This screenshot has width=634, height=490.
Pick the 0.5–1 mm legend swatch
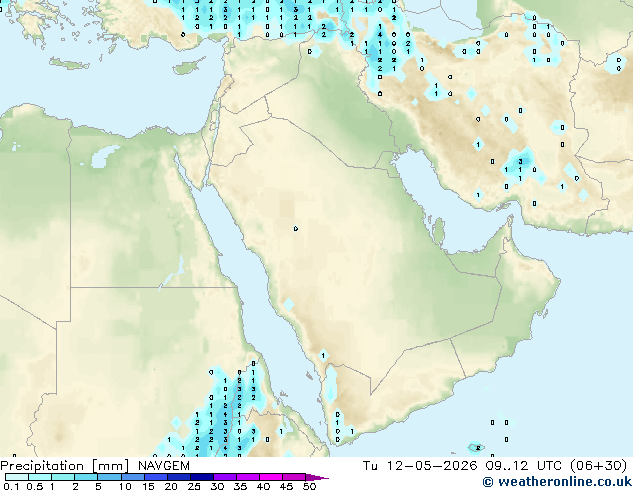point(40,477)
